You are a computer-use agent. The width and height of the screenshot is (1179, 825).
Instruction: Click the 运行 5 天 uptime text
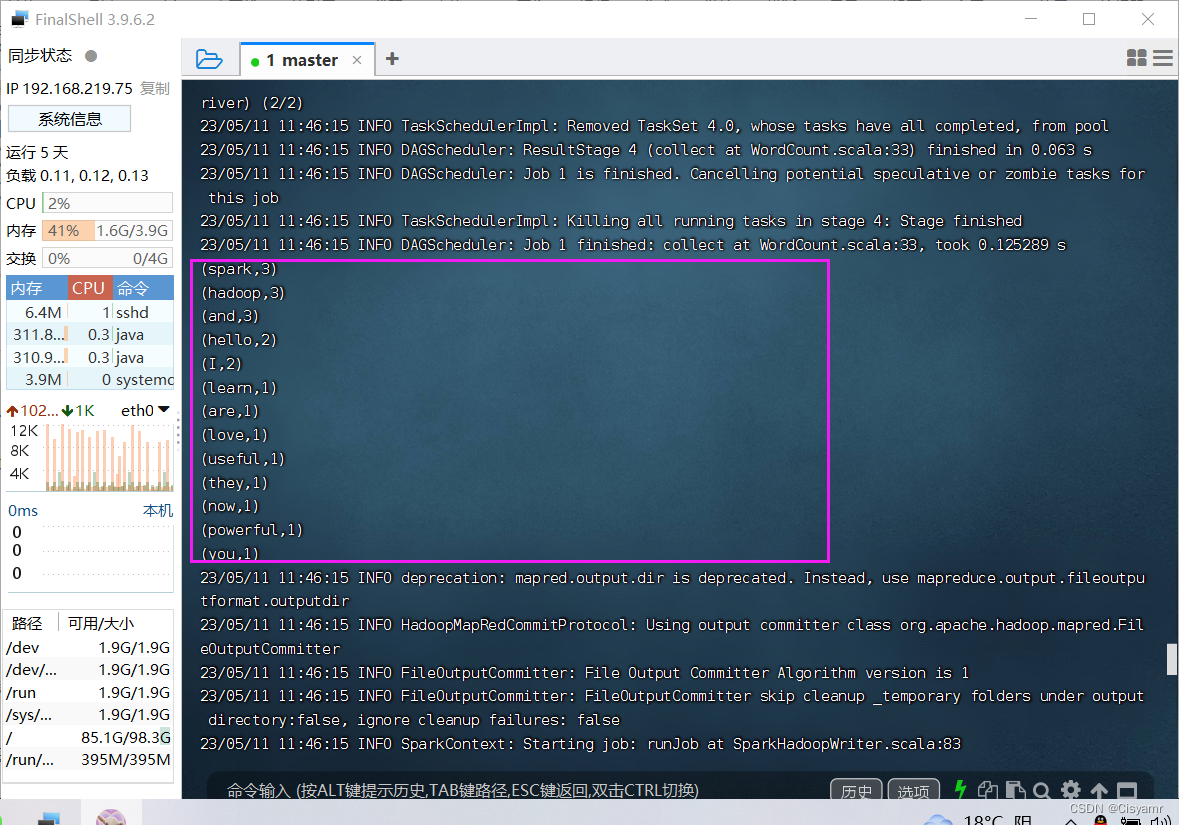[38, 153]
